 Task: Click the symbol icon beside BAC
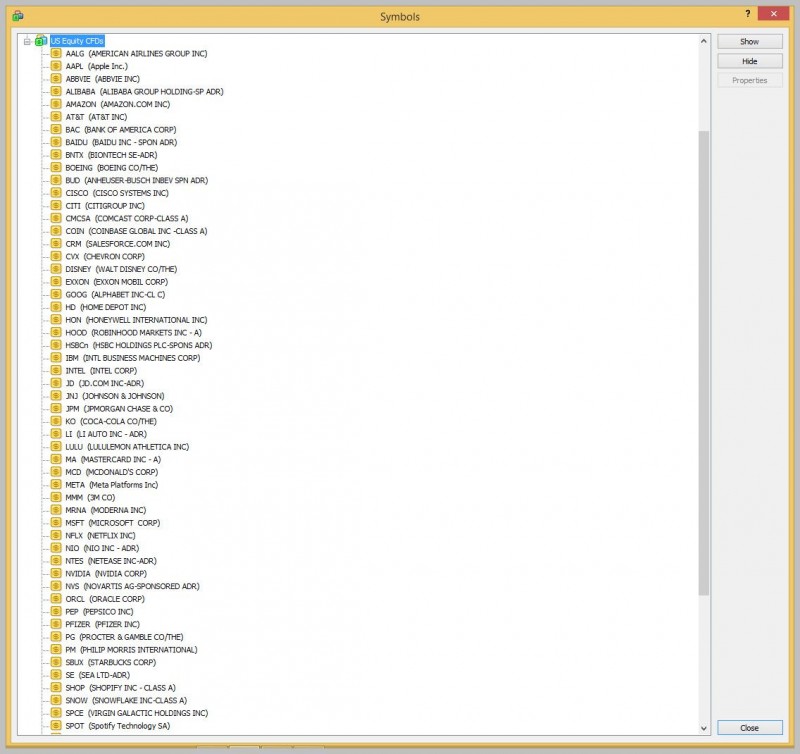[56, 130]
